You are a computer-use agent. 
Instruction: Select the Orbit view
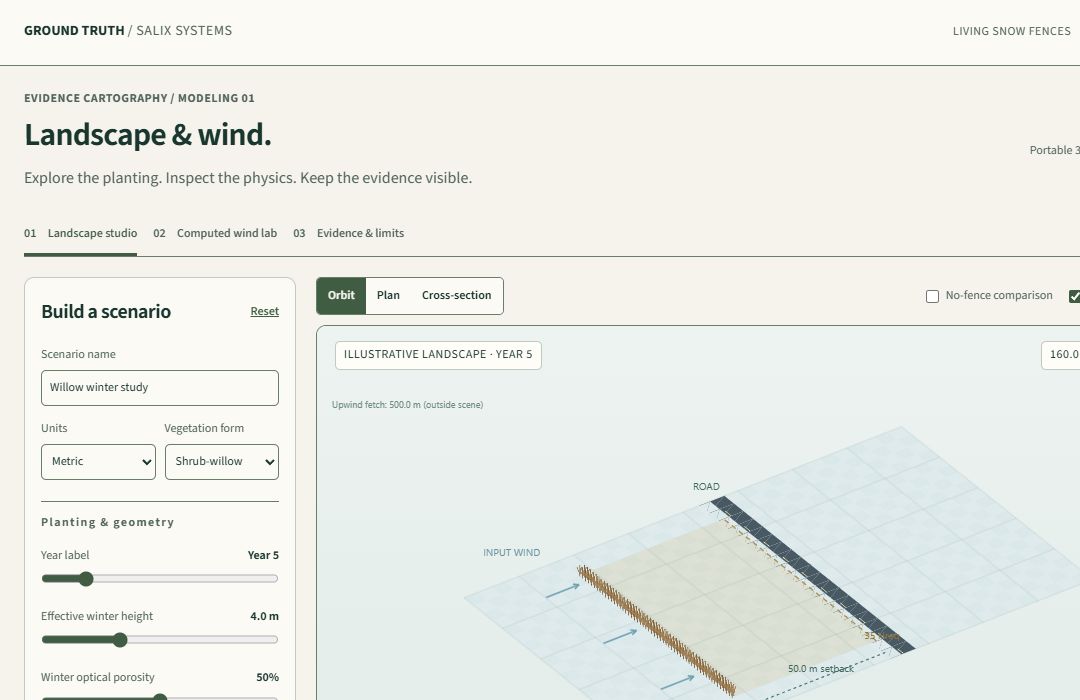341,296
